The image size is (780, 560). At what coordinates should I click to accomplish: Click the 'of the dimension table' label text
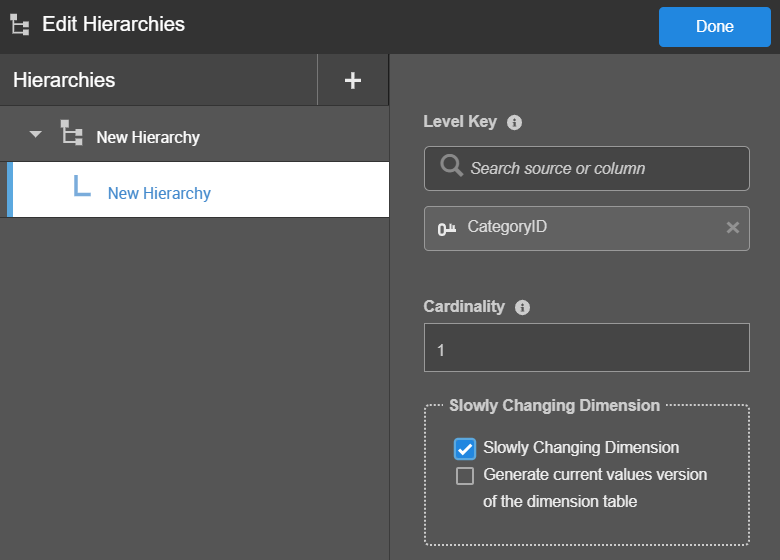pos(559,501)
